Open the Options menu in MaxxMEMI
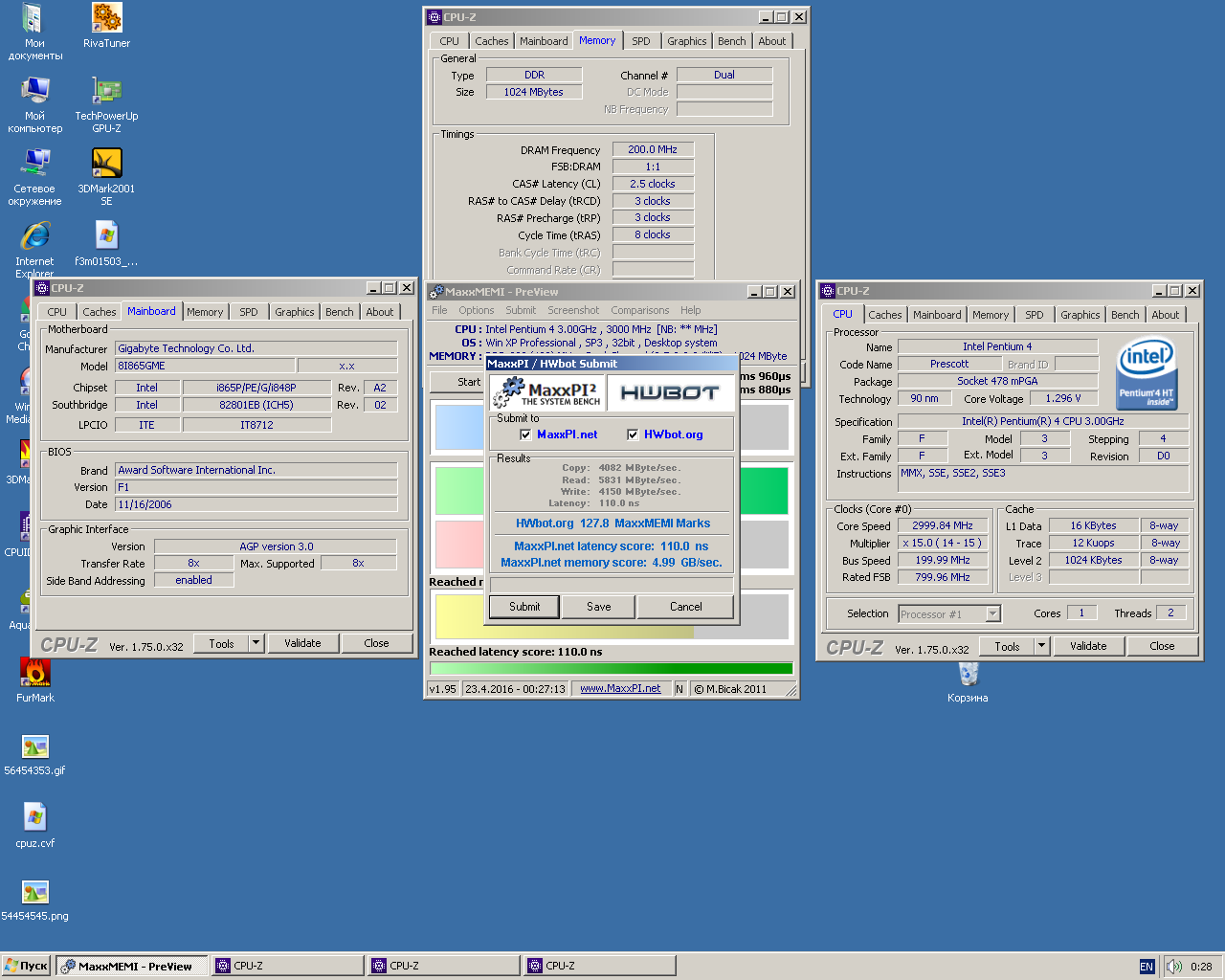 coord(476,310)
